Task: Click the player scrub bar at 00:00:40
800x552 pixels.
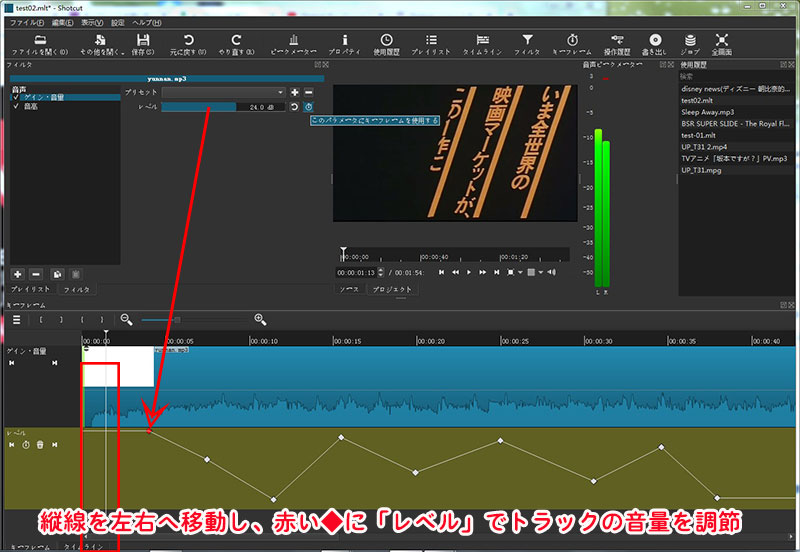Action: 420,255
